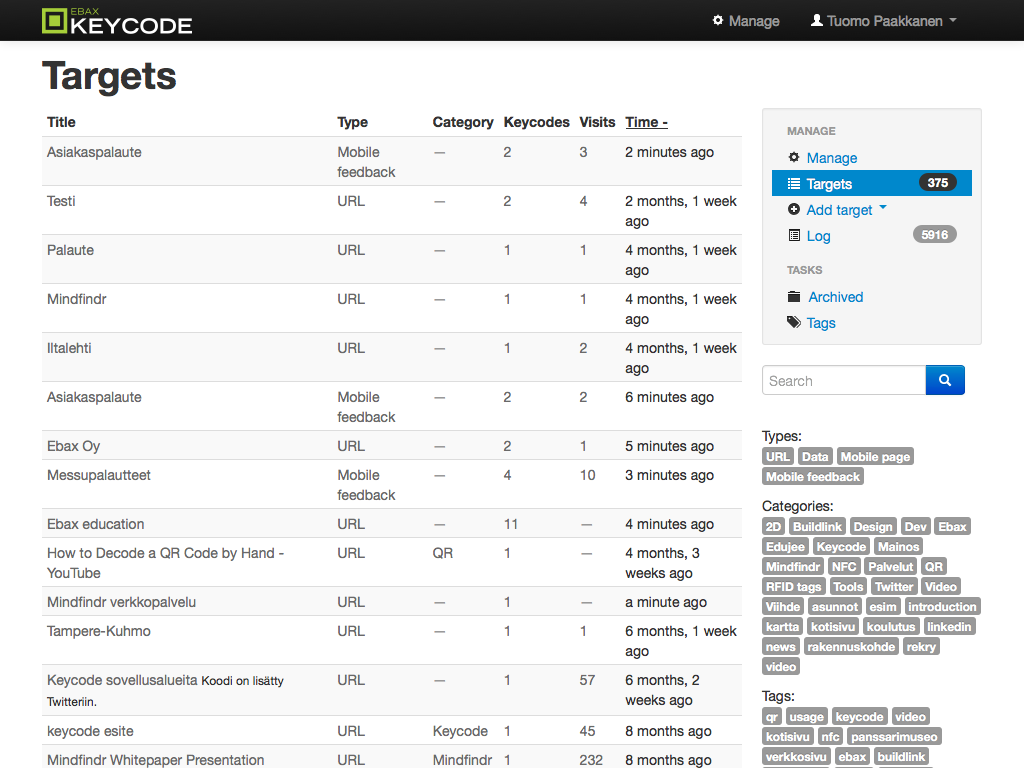Select the koulutus category badge
Viewport: 1024px width, 768px height.
pyautogui.click(x=891, y=627)
